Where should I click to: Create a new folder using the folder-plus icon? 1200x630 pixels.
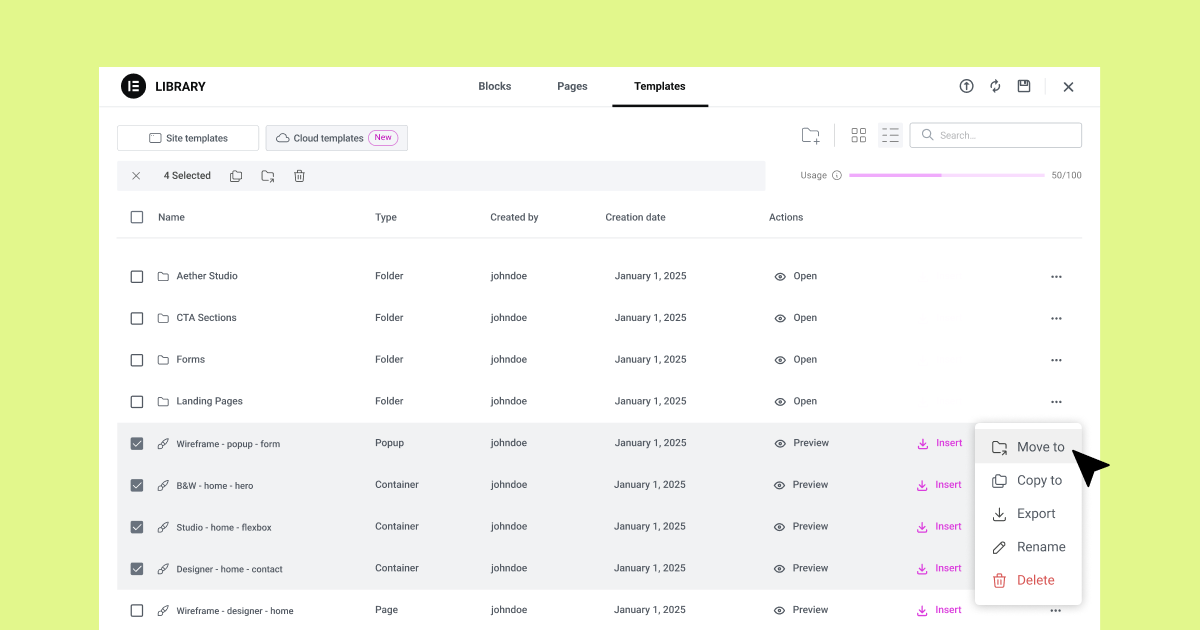(810, 135)
